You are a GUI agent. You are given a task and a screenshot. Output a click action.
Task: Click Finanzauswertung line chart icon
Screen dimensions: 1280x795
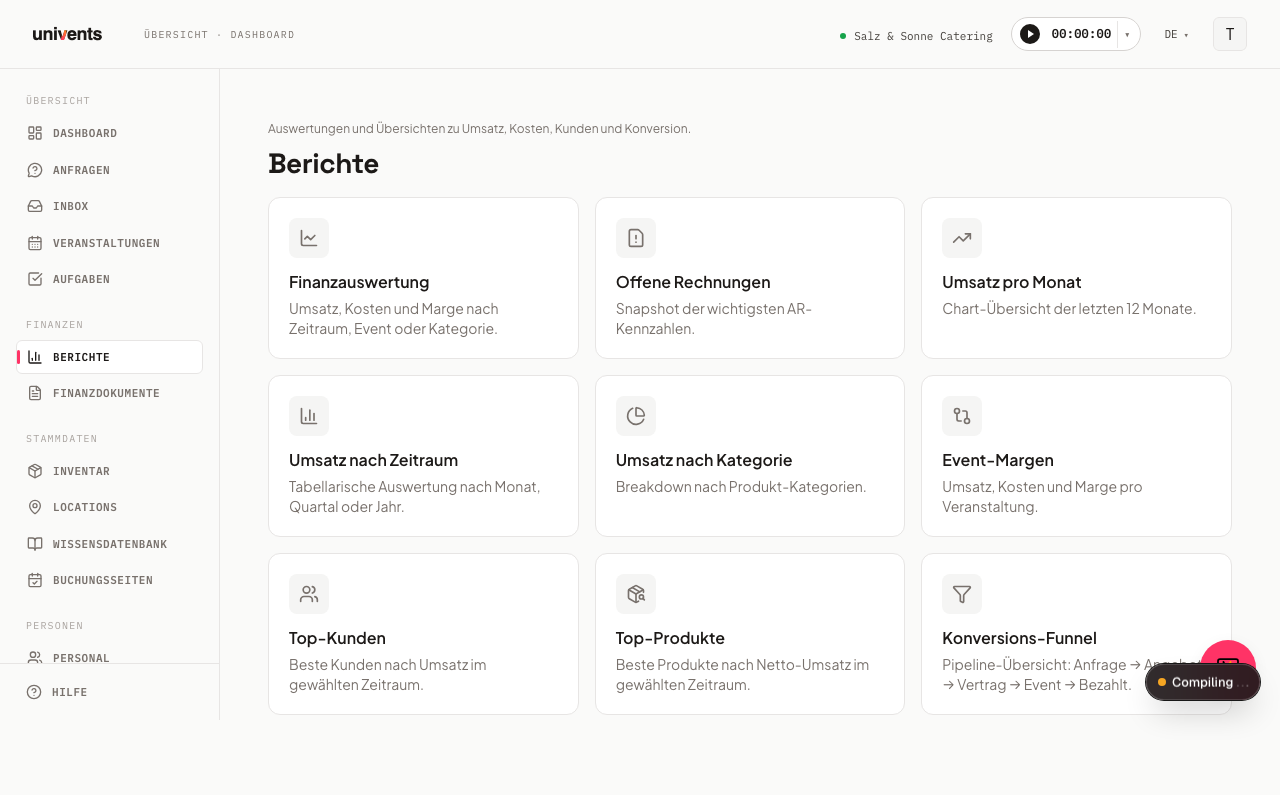(x=309, y=238)
